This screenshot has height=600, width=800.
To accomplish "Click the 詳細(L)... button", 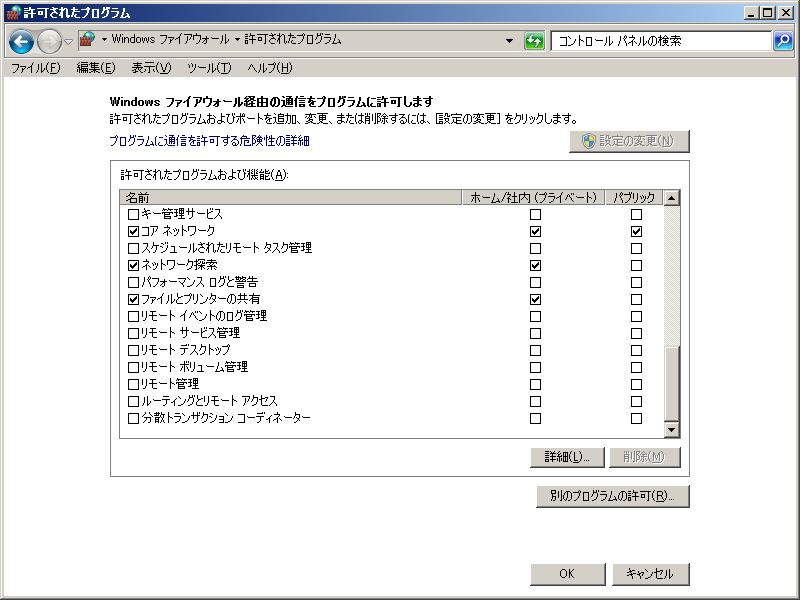I will (x=567, y=457).
